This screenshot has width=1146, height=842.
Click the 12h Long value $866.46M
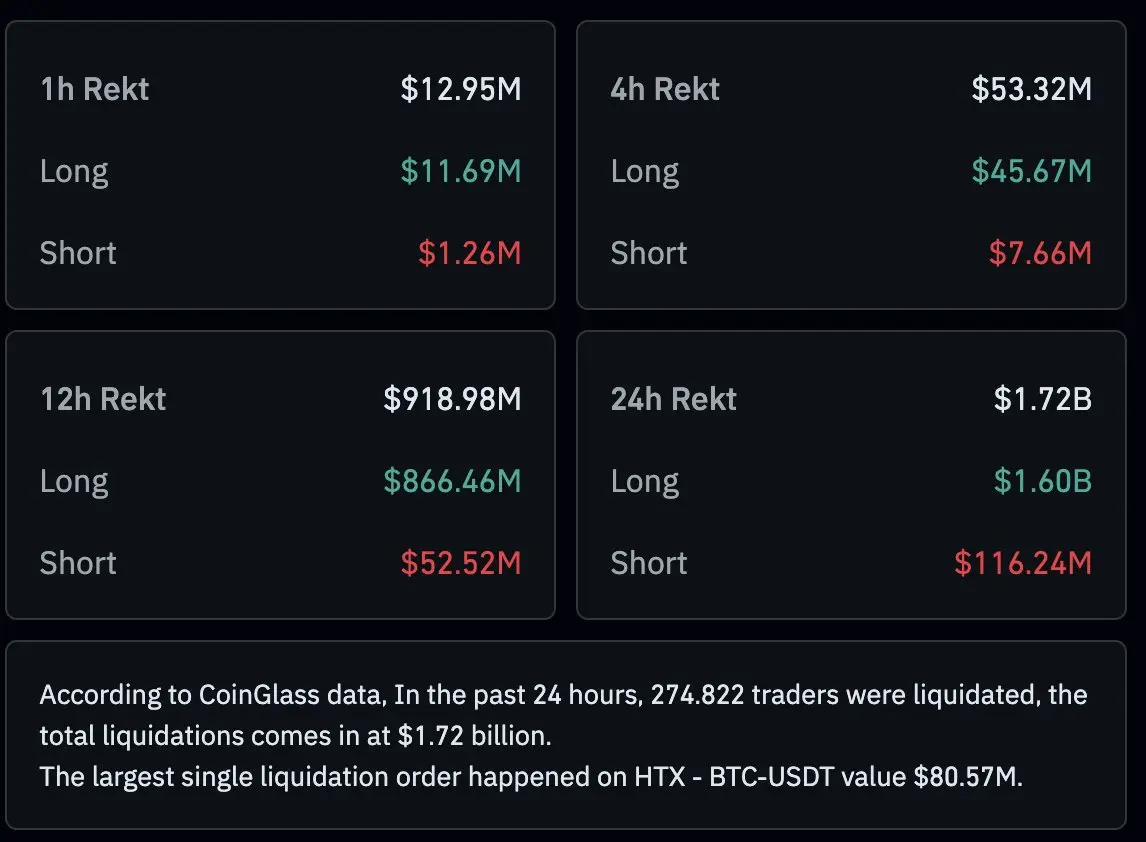tap(453, 481)
